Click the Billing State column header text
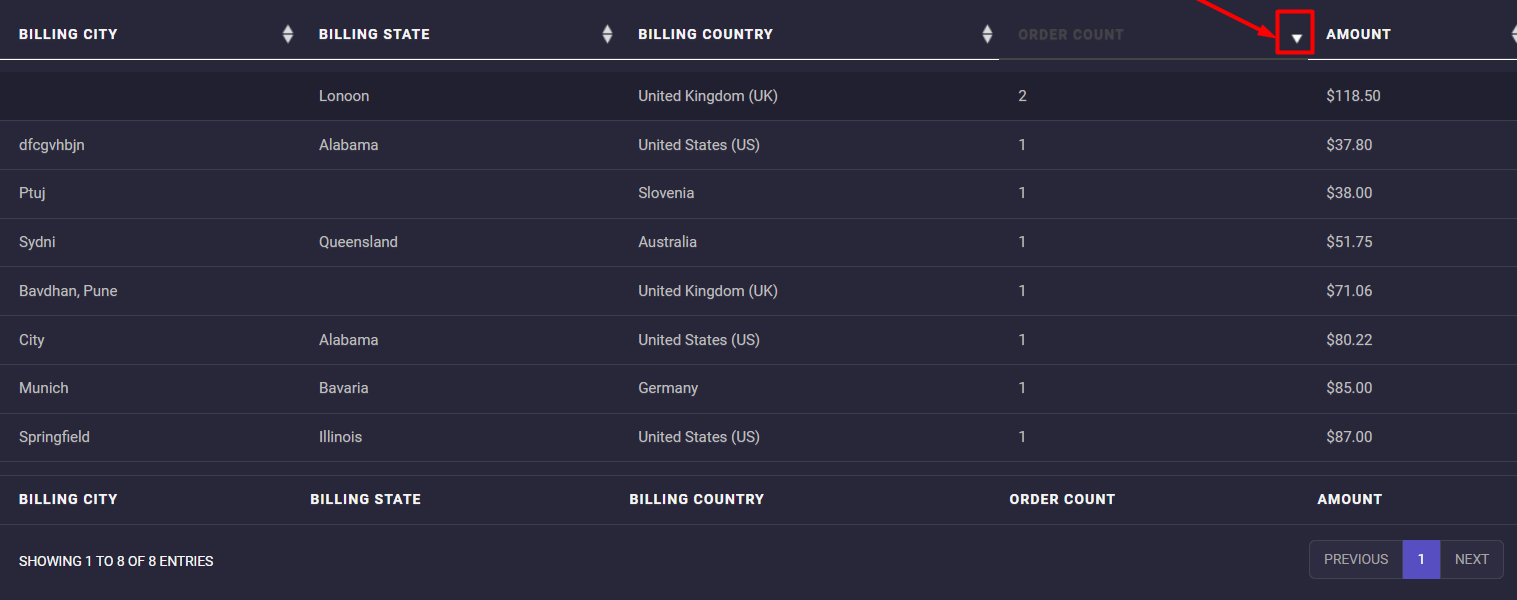 coord(374,34)
